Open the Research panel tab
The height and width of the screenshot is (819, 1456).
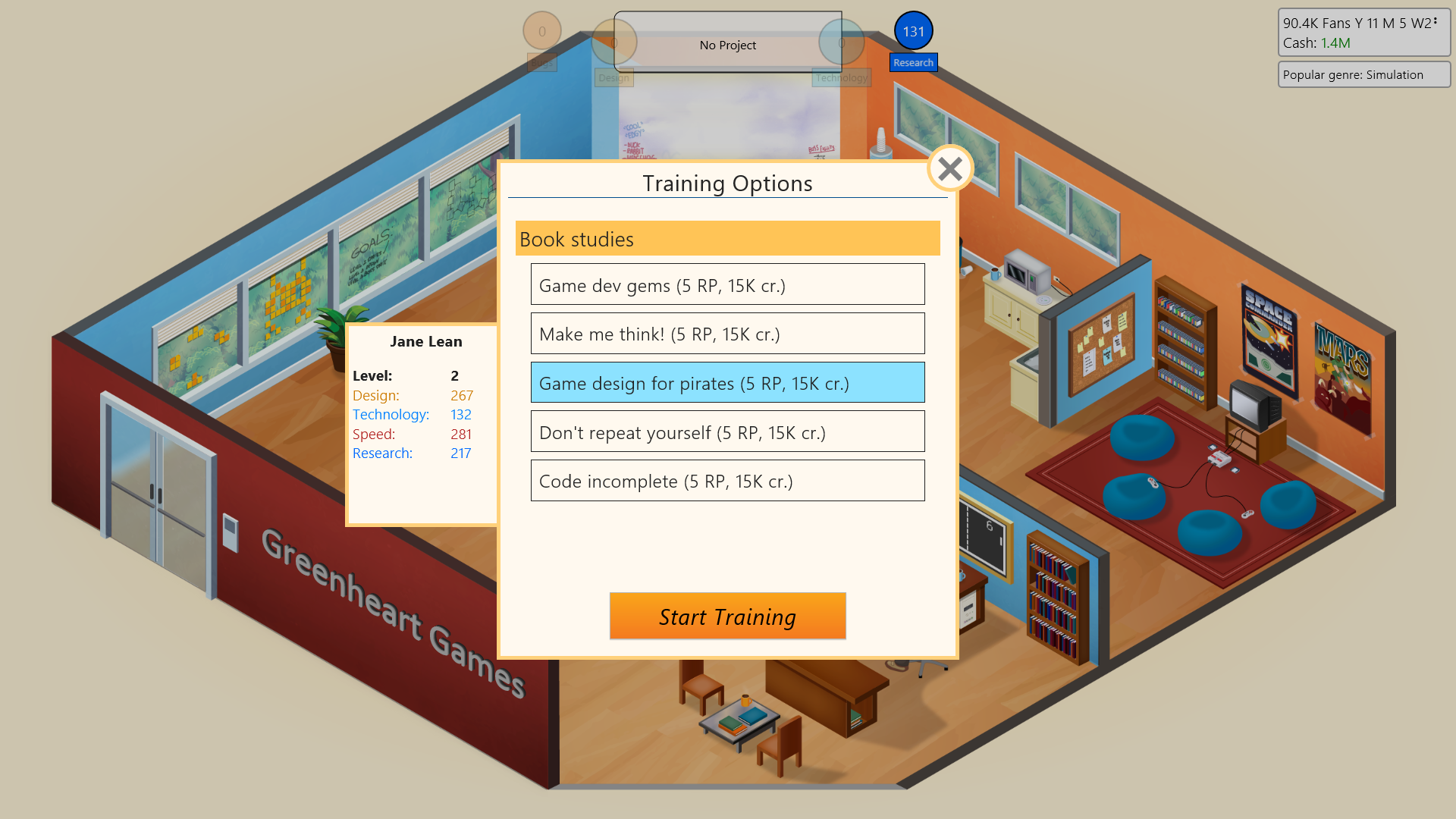pos(911,62)
